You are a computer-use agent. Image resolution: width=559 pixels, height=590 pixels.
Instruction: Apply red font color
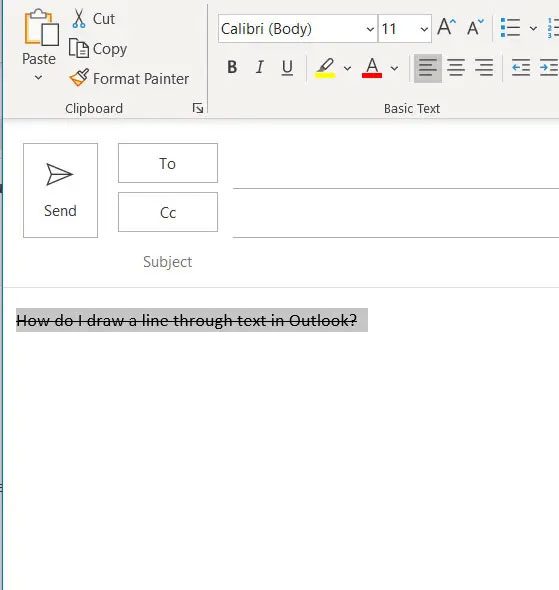372,68
